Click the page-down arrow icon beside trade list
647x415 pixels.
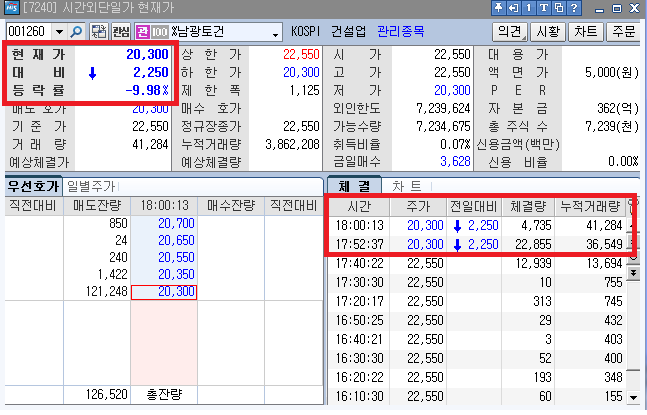(x=633, y=274)
